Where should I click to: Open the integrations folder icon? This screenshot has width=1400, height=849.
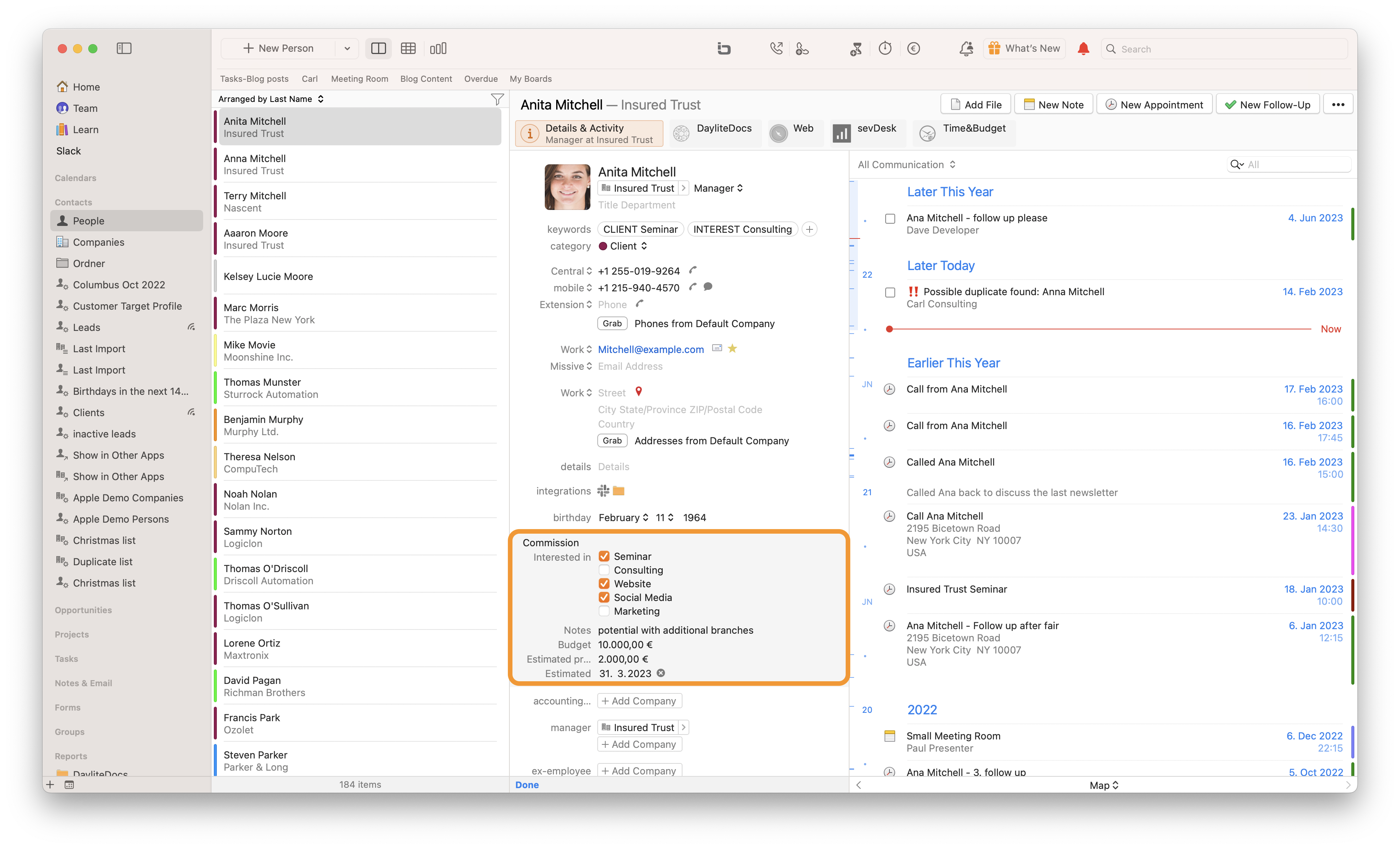[619, 490]
